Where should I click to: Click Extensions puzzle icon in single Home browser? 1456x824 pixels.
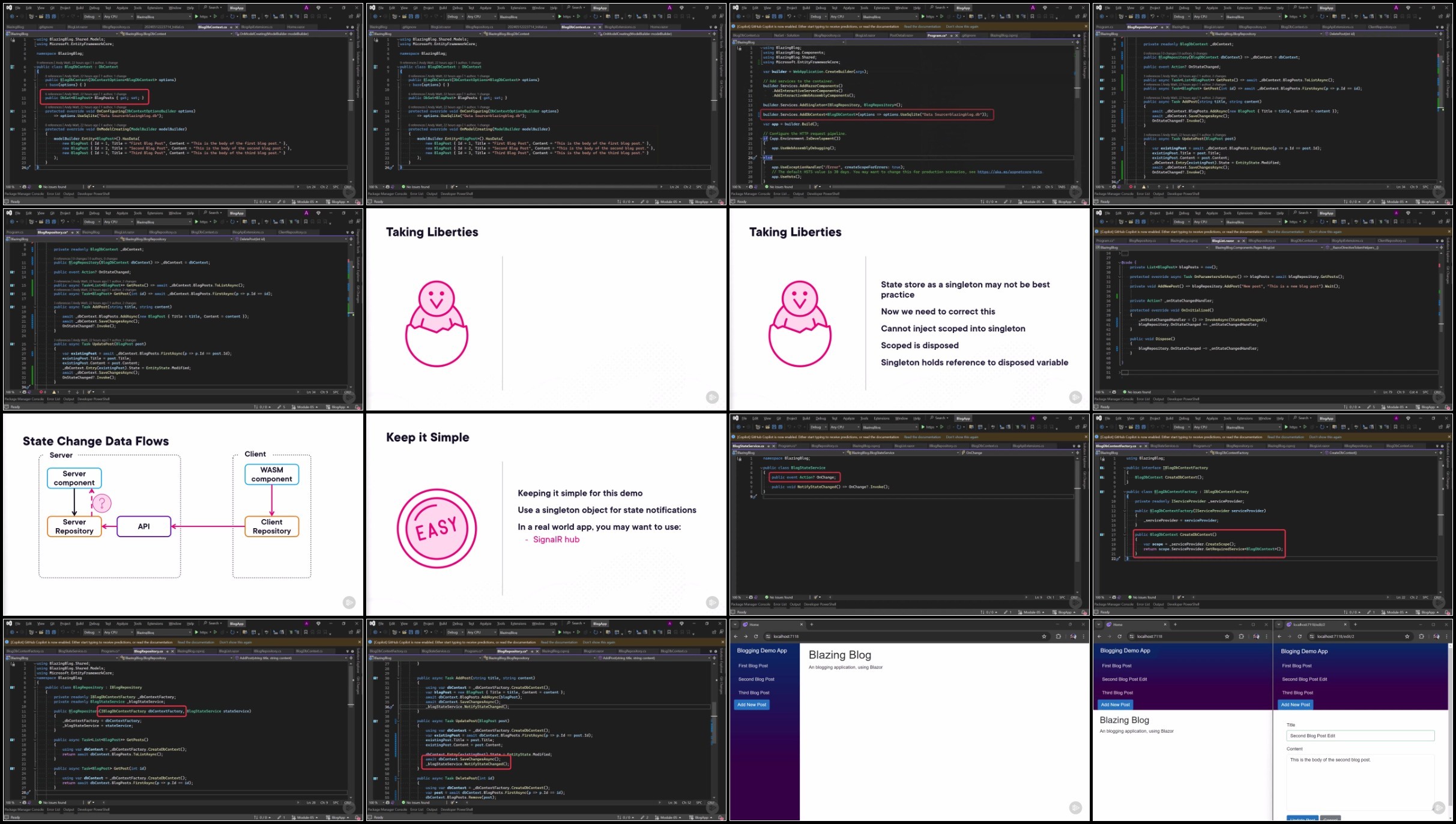[1059, 636]
